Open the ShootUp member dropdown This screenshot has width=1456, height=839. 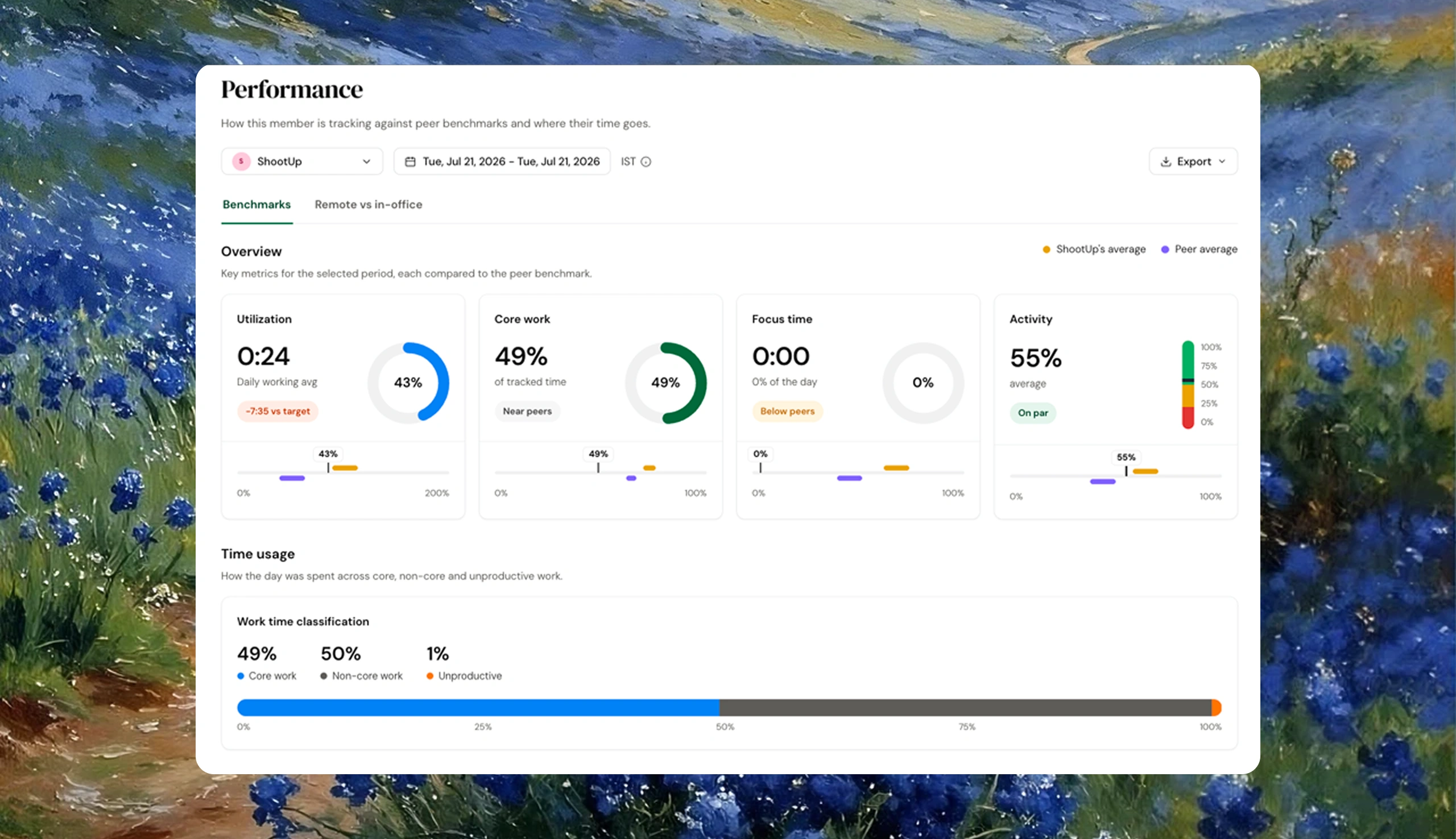click(x=302, y=161)
